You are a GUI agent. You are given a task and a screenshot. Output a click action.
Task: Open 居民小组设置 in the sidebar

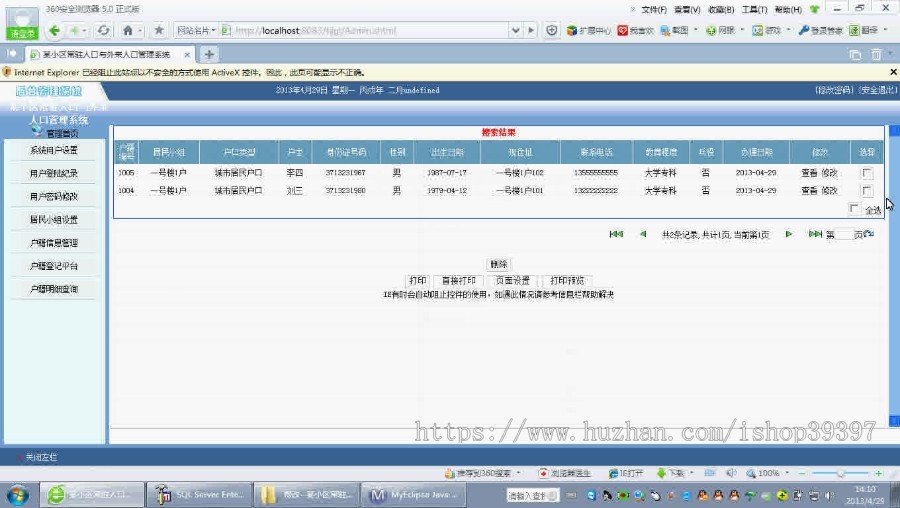point(53,219)
